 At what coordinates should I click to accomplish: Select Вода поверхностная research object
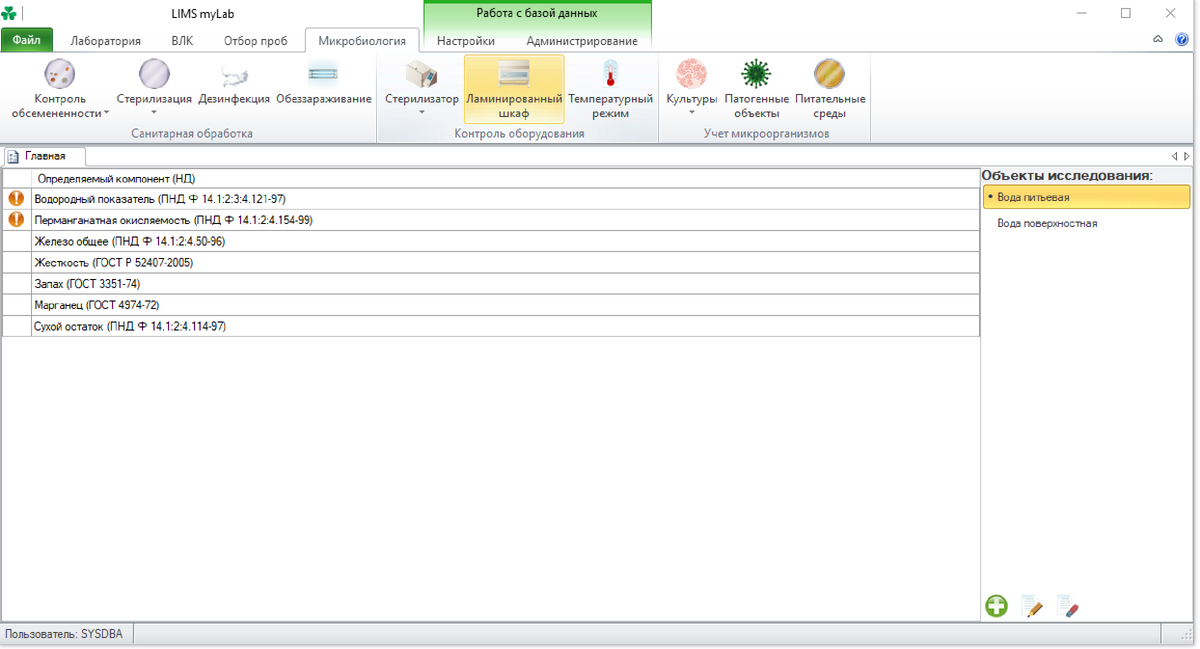point(1086,223)
